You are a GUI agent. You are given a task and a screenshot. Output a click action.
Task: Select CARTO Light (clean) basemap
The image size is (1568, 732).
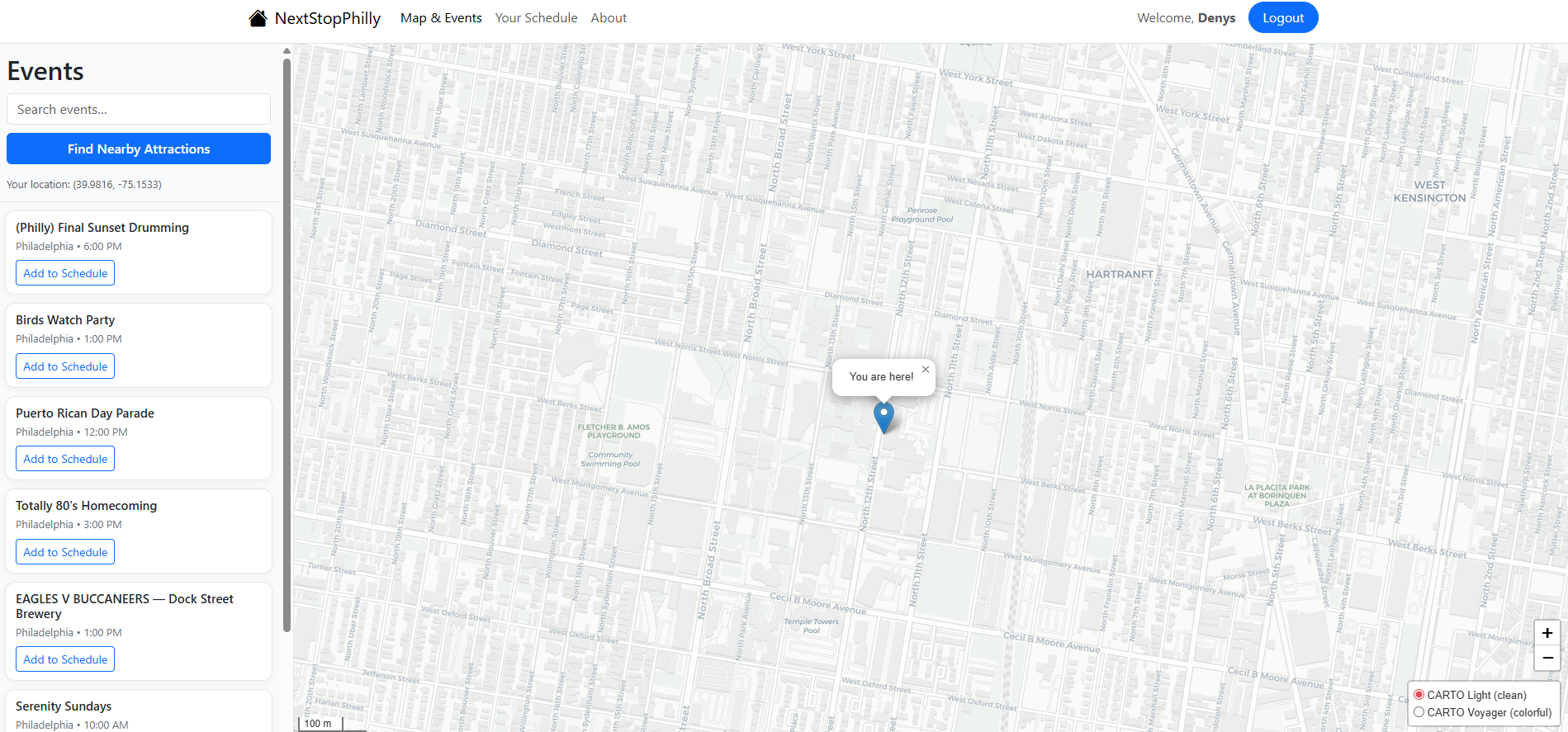click(1419, 695)
